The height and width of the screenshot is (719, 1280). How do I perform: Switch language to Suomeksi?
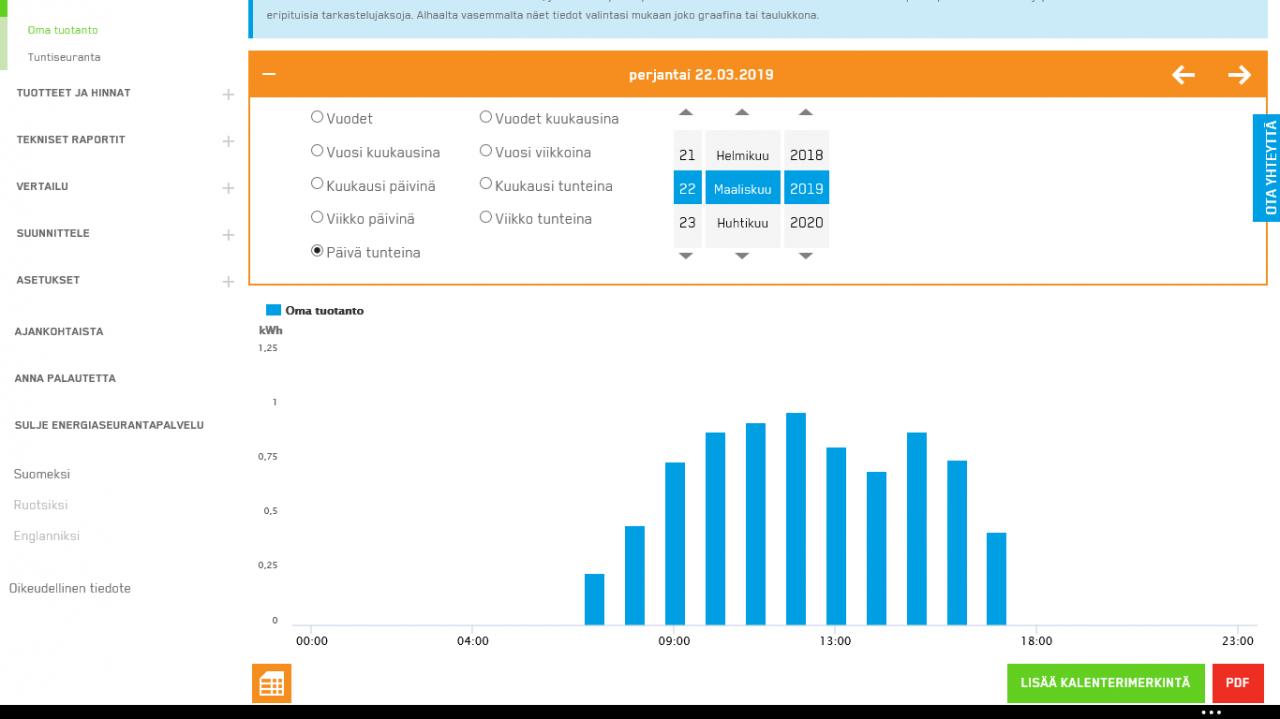tap(42, 474)
